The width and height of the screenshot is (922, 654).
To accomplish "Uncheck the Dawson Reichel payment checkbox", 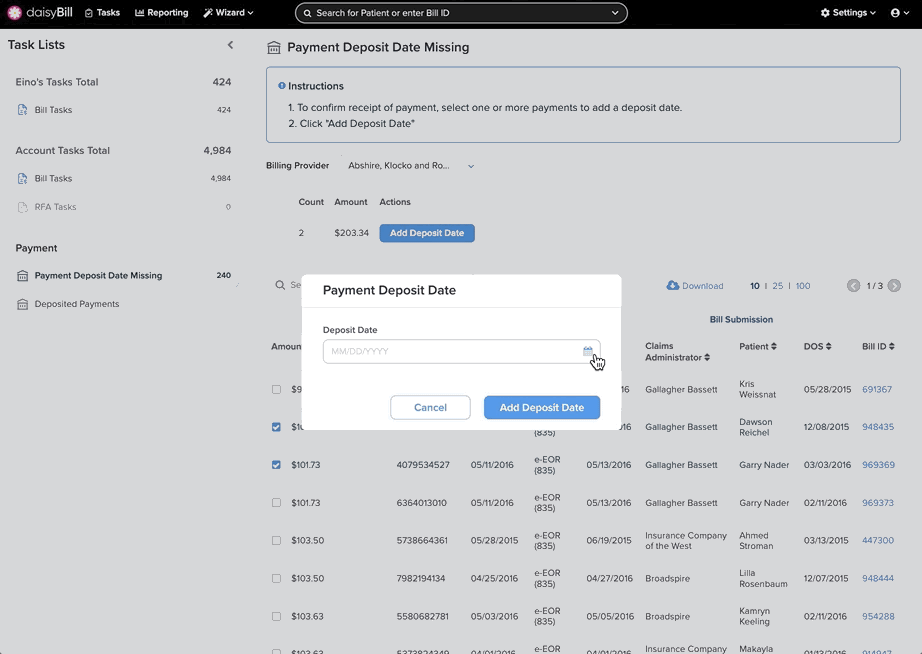I will [x=276, y=427].
